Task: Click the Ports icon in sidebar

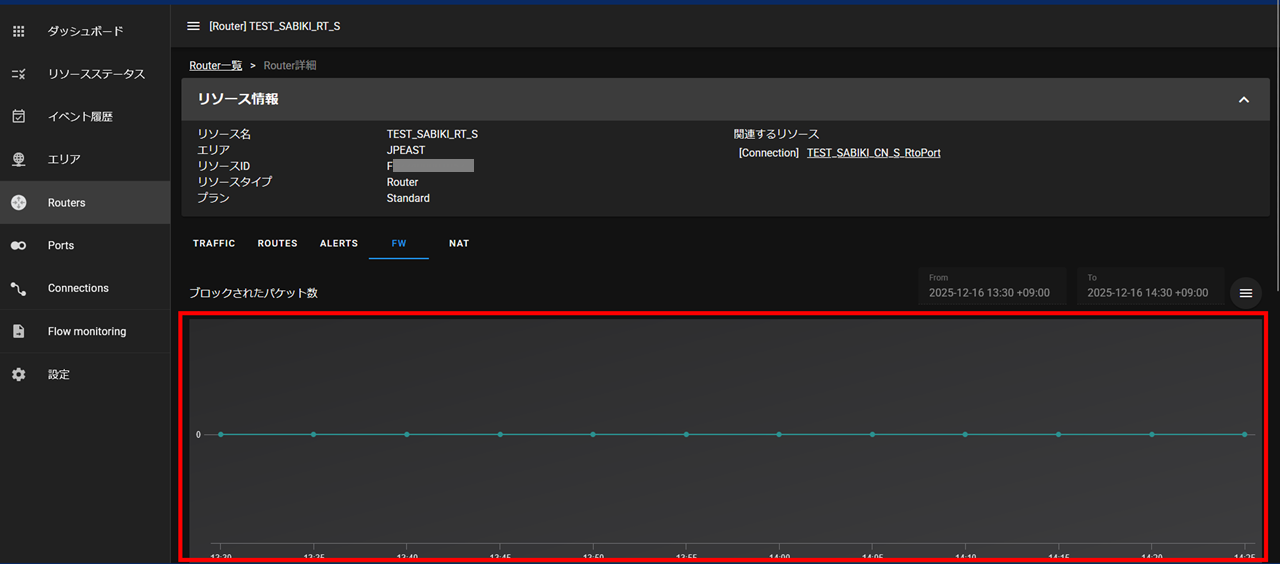Action: tap(18, 246)
